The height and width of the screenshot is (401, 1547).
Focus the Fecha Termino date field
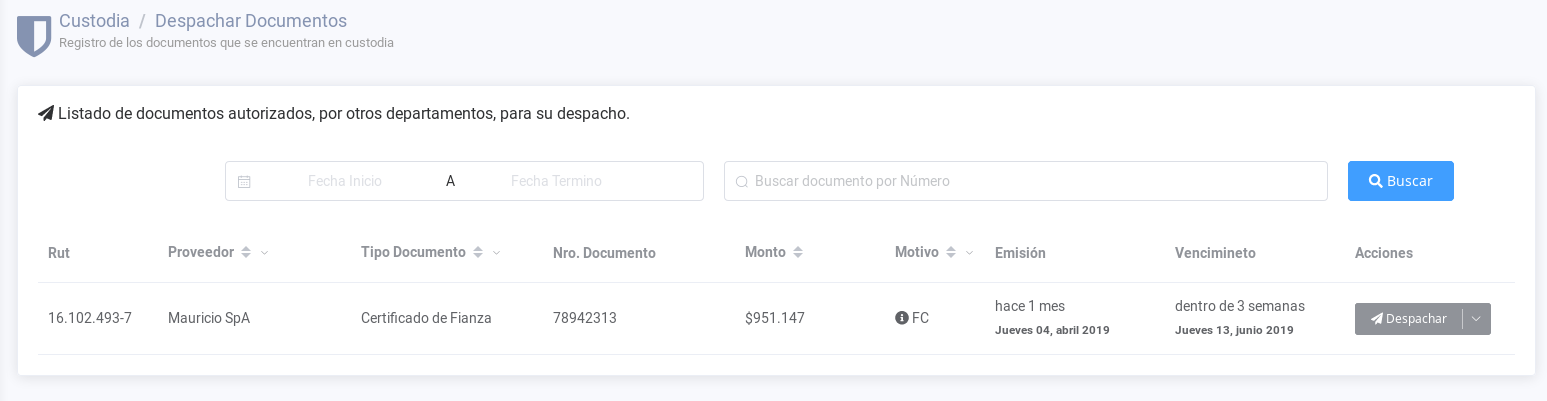(x=556, y=181)
